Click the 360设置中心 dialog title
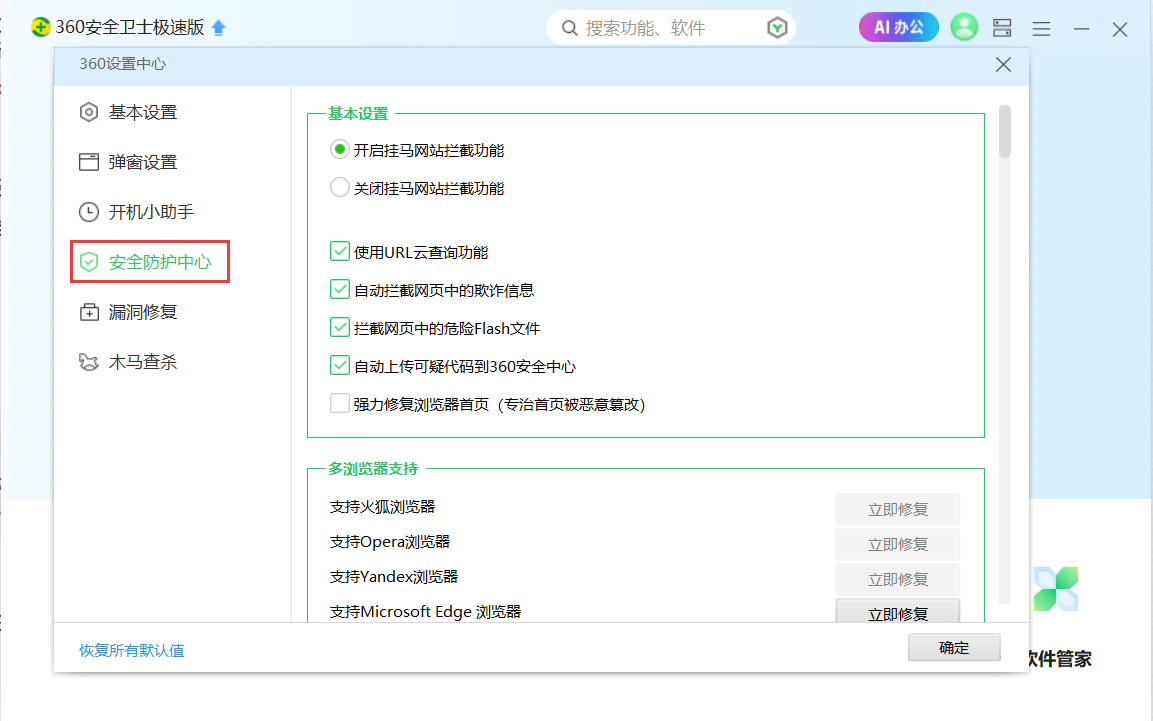 point(123,64)
